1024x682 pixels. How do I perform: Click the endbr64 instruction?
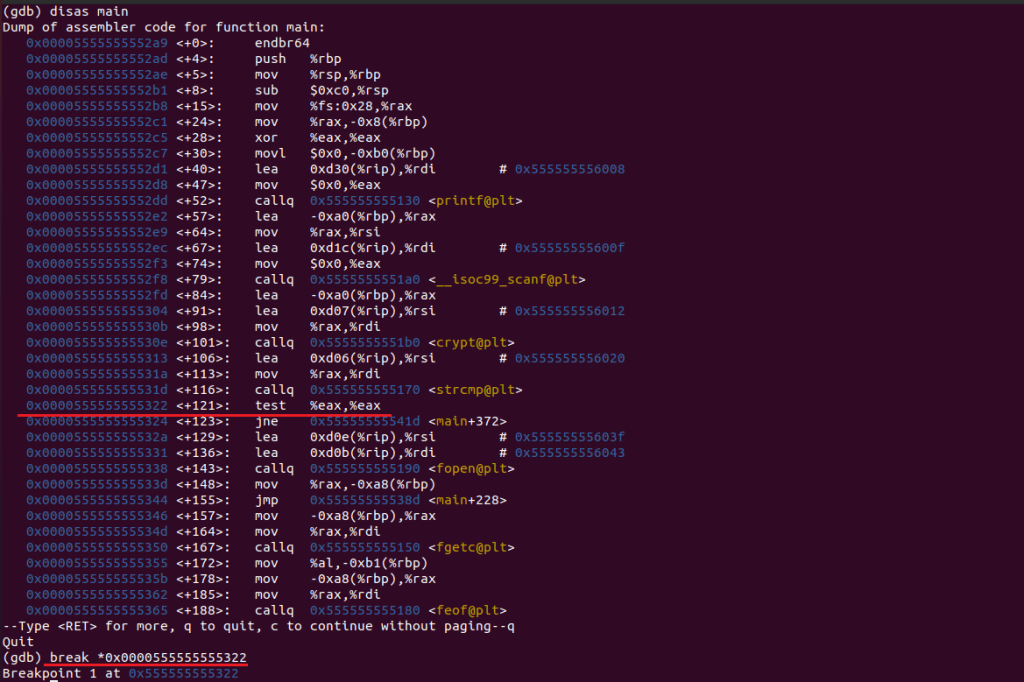pos(281,43)
